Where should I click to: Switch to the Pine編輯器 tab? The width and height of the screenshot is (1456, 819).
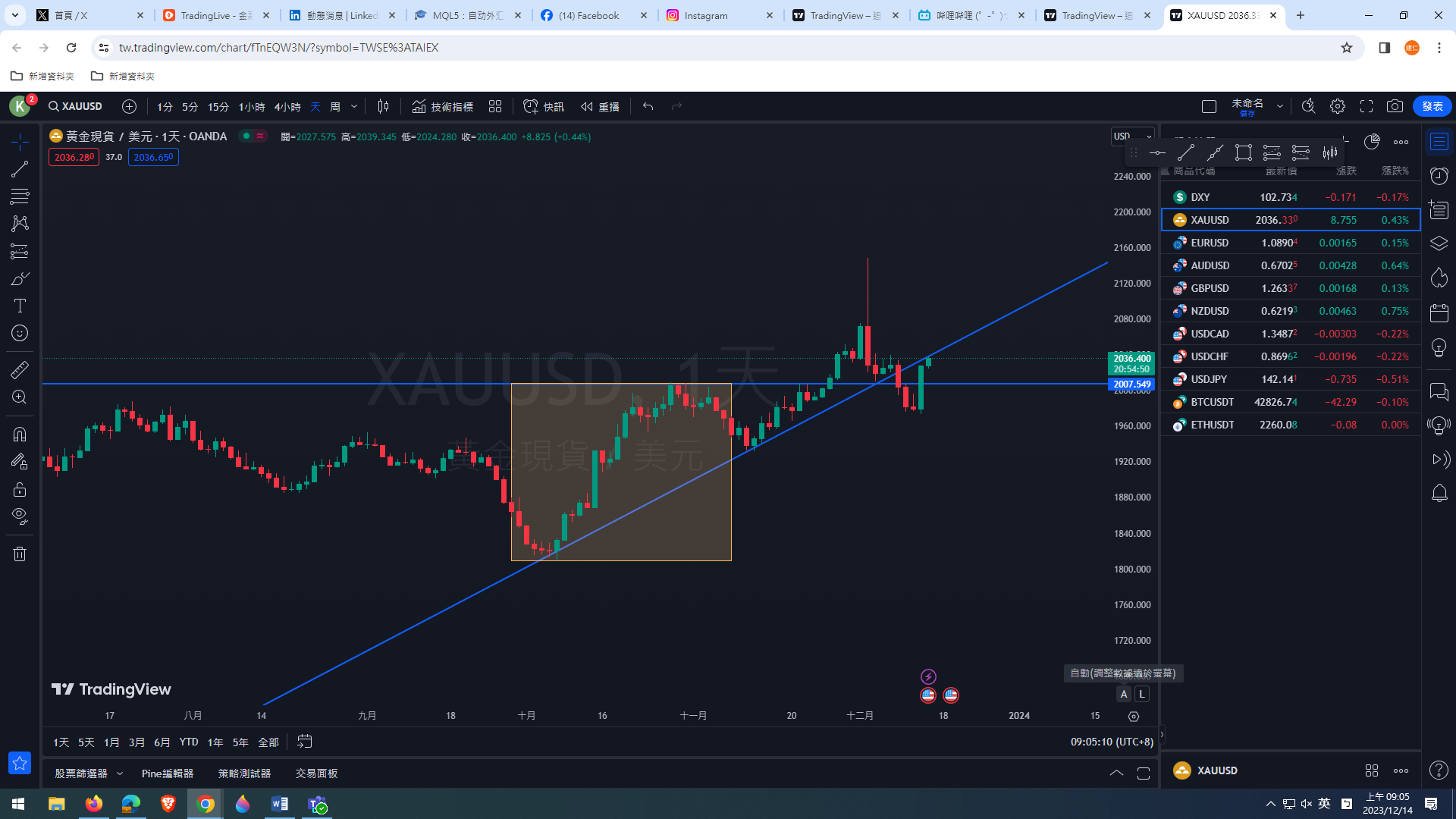click(x=168, y=773)
